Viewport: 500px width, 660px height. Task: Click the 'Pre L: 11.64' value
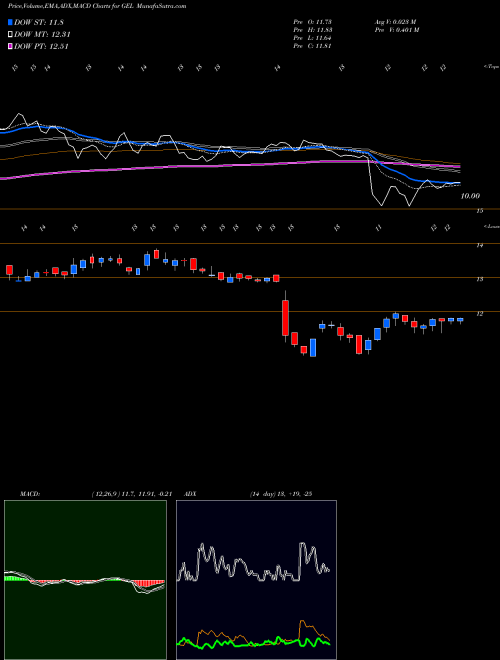(x=313, y=38)
